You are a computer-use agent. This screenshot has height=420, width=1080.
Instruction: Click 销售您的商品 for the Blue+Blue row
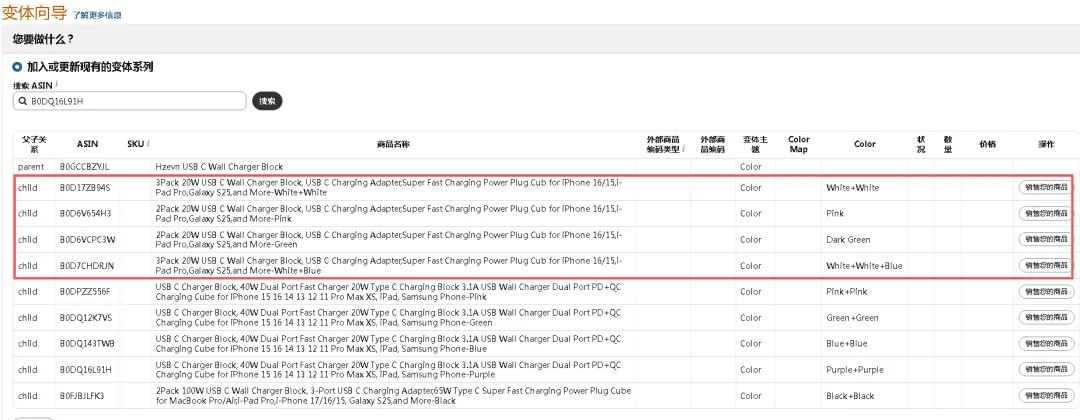click(1046, 344)
